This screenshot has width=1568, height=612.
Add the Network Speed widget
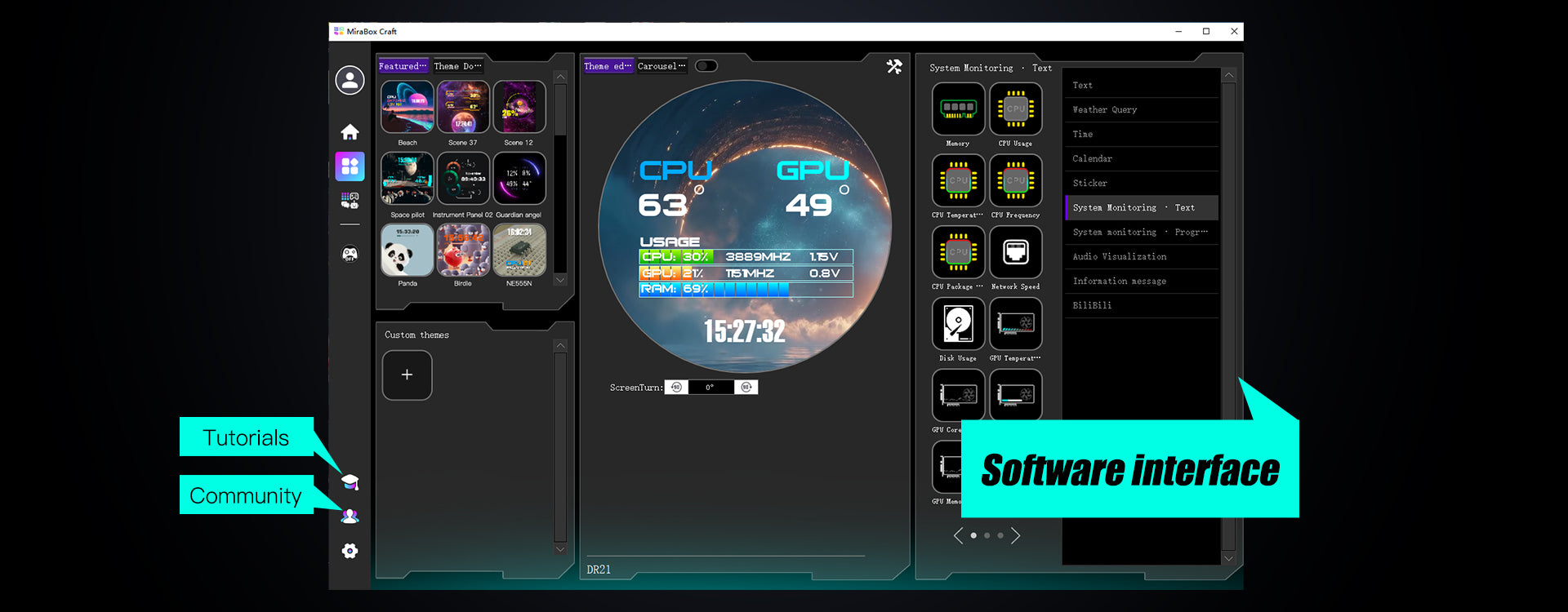pos(1015,252)
